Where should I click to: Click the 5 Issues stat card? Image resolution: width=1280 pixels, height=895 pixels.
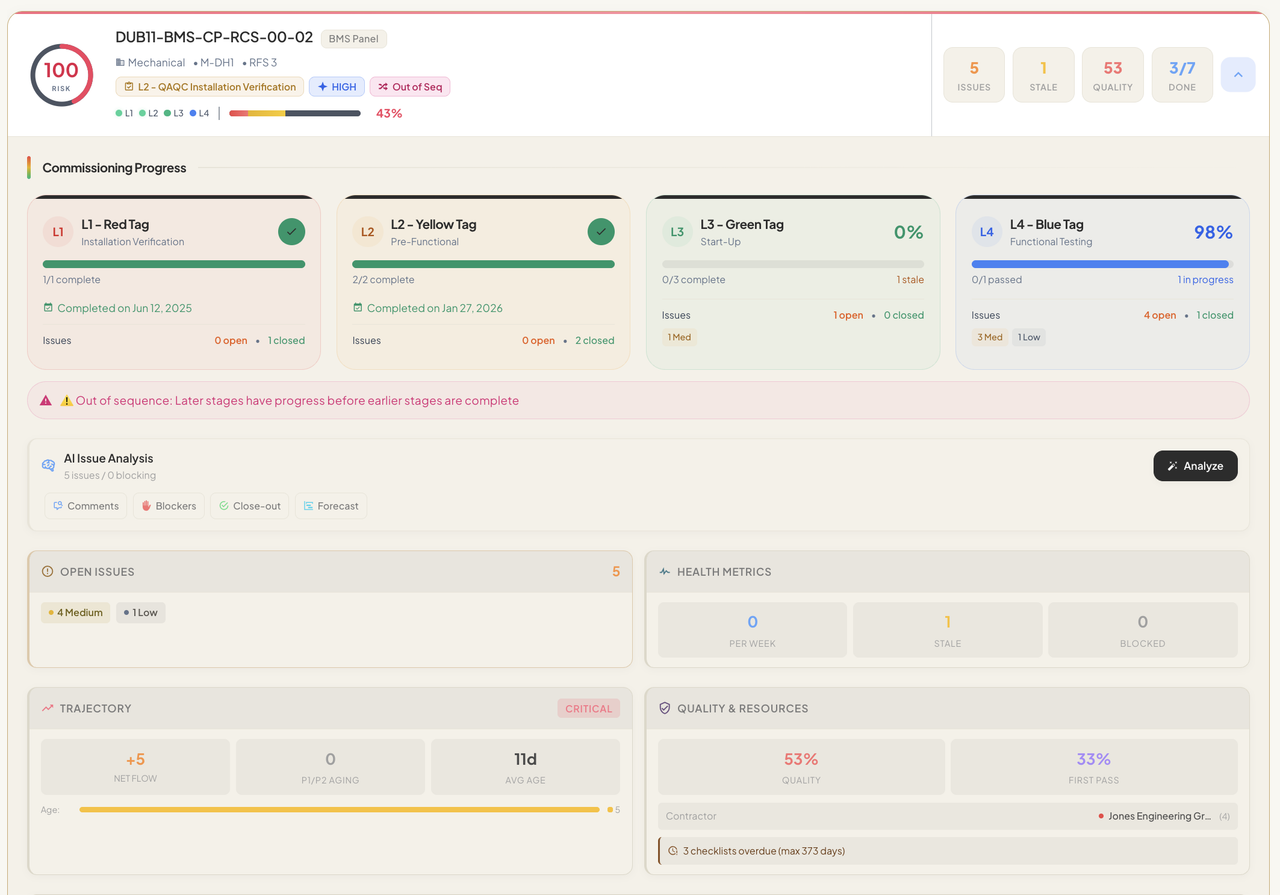974,75
